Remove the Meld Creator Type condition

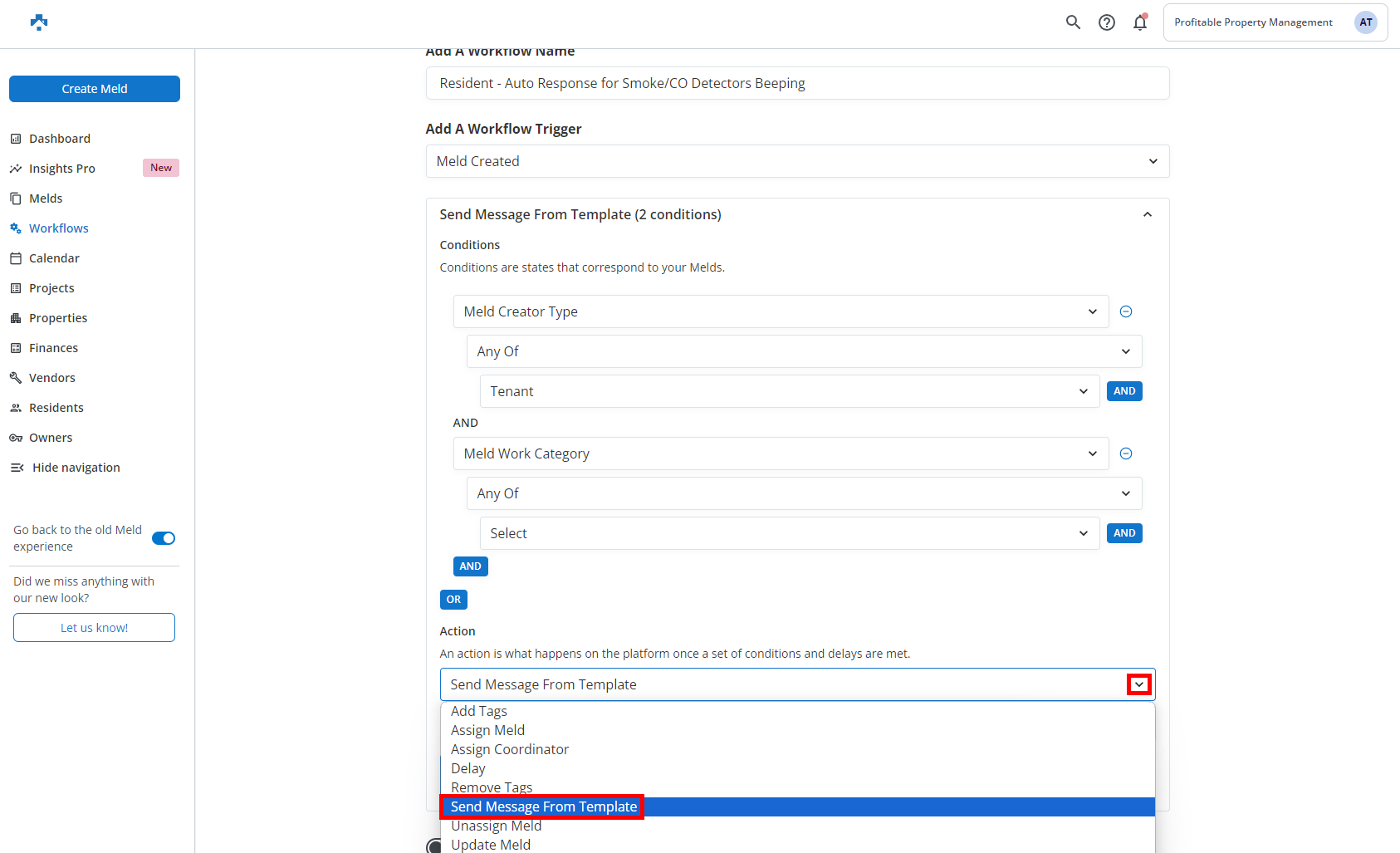[1126, 311]
